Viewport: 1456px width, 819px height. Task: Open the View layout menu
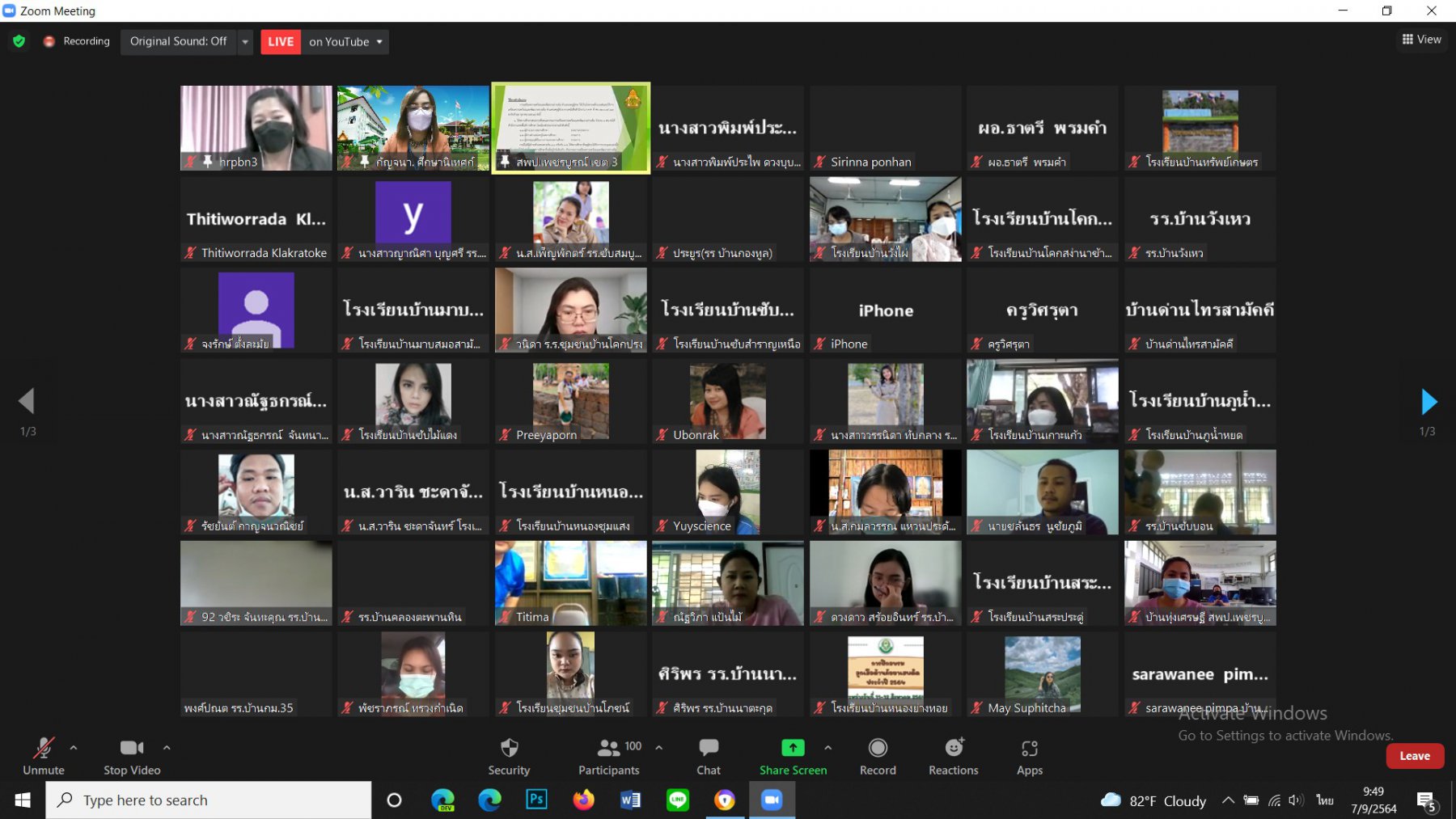[x=1421, y=39]
